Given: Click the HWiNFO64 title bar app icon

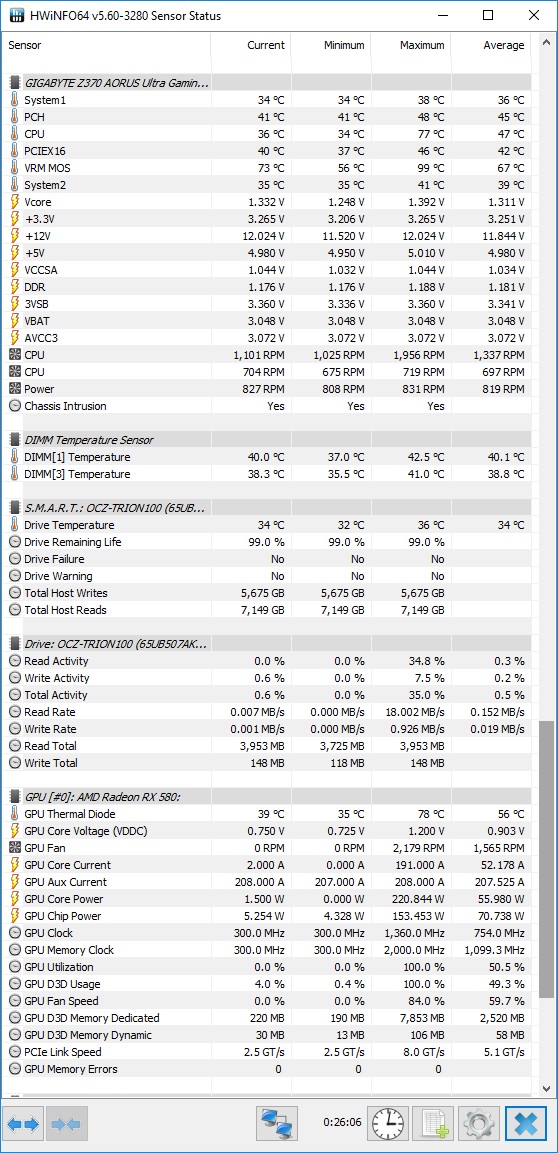Looking at the screenshot, I should [x=15, y=15].
